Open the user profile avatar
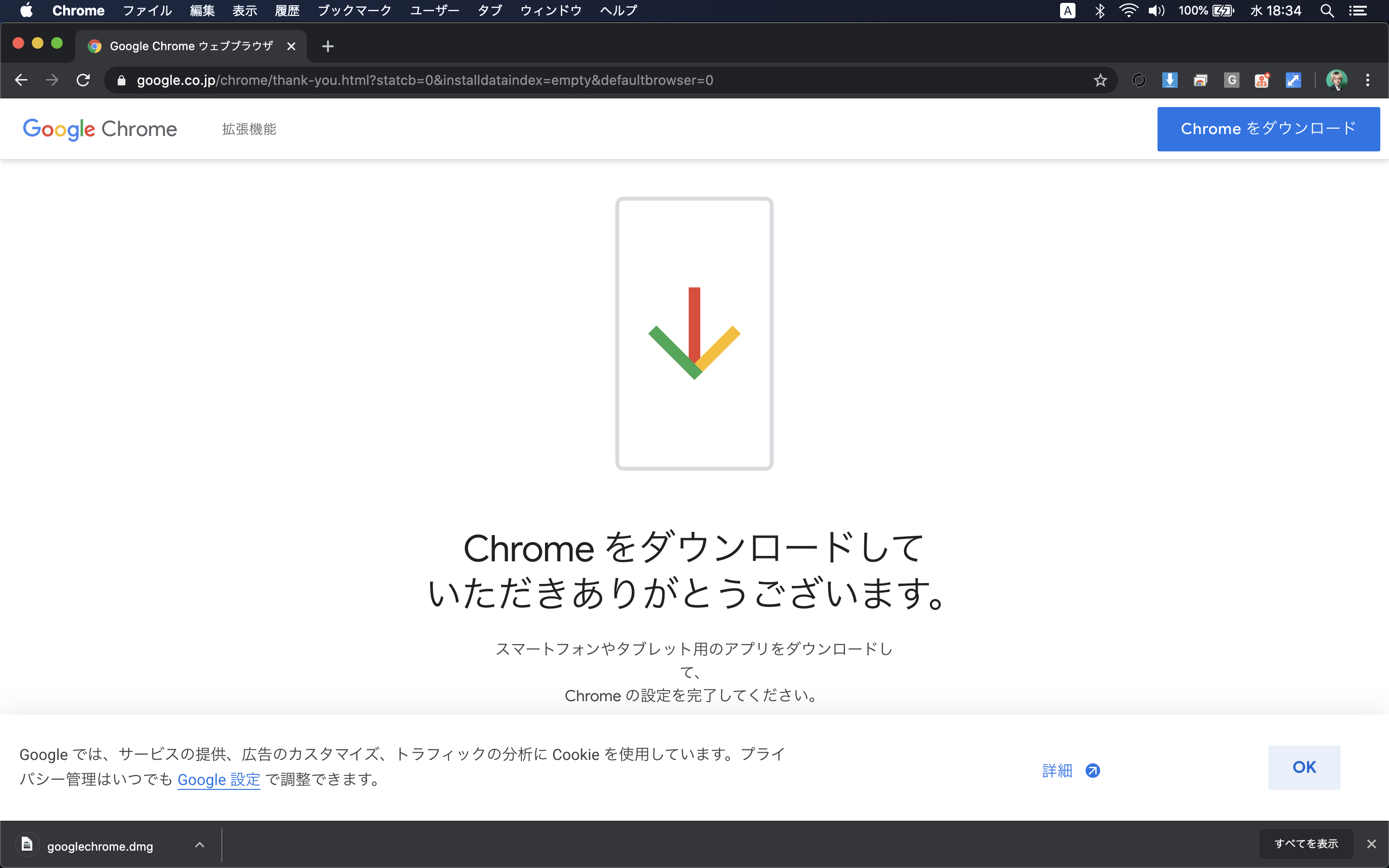This screenshot has width=1389, height=868. click(1337, 81)
